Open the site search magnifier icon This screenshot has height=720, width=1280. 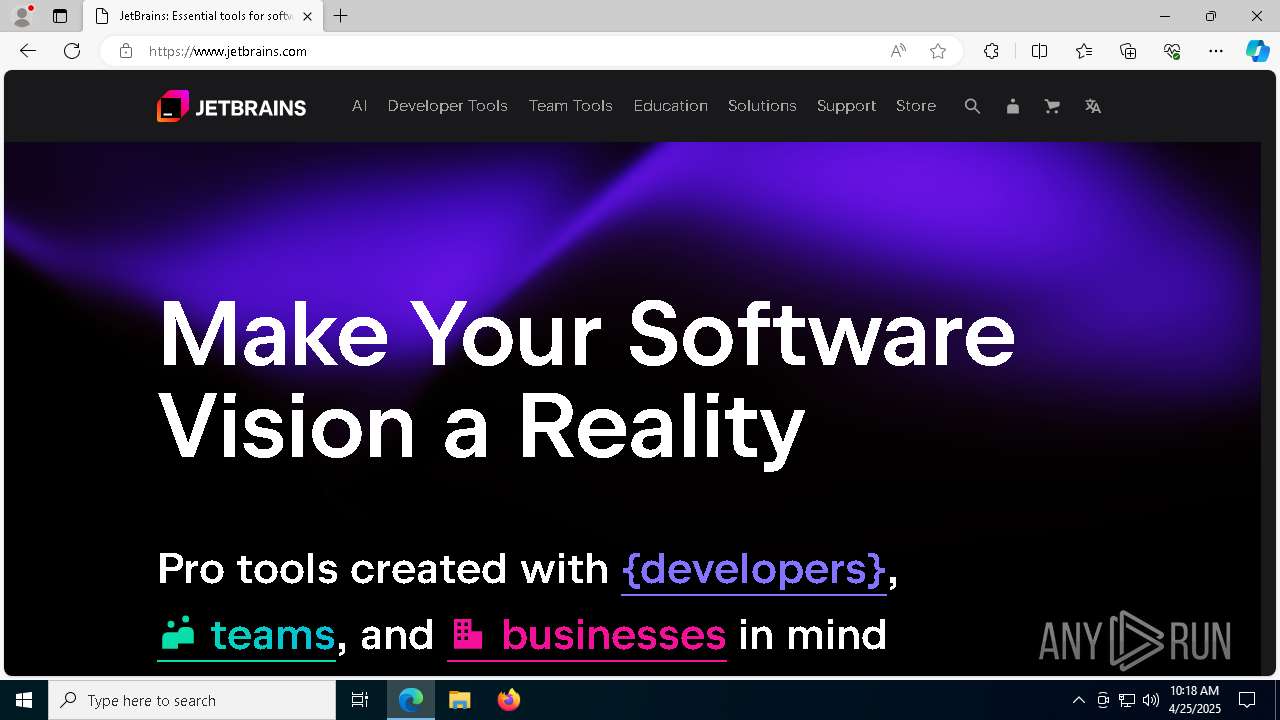coord(972,106)
